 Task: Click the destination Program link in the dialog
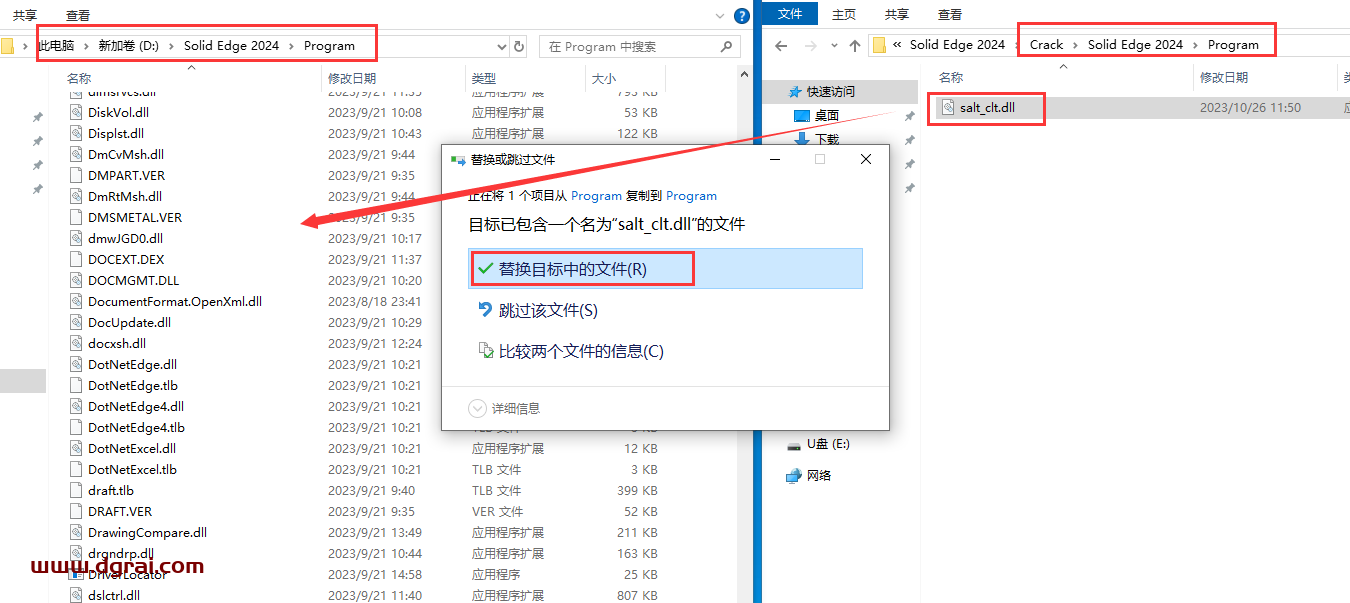(691, 195)
